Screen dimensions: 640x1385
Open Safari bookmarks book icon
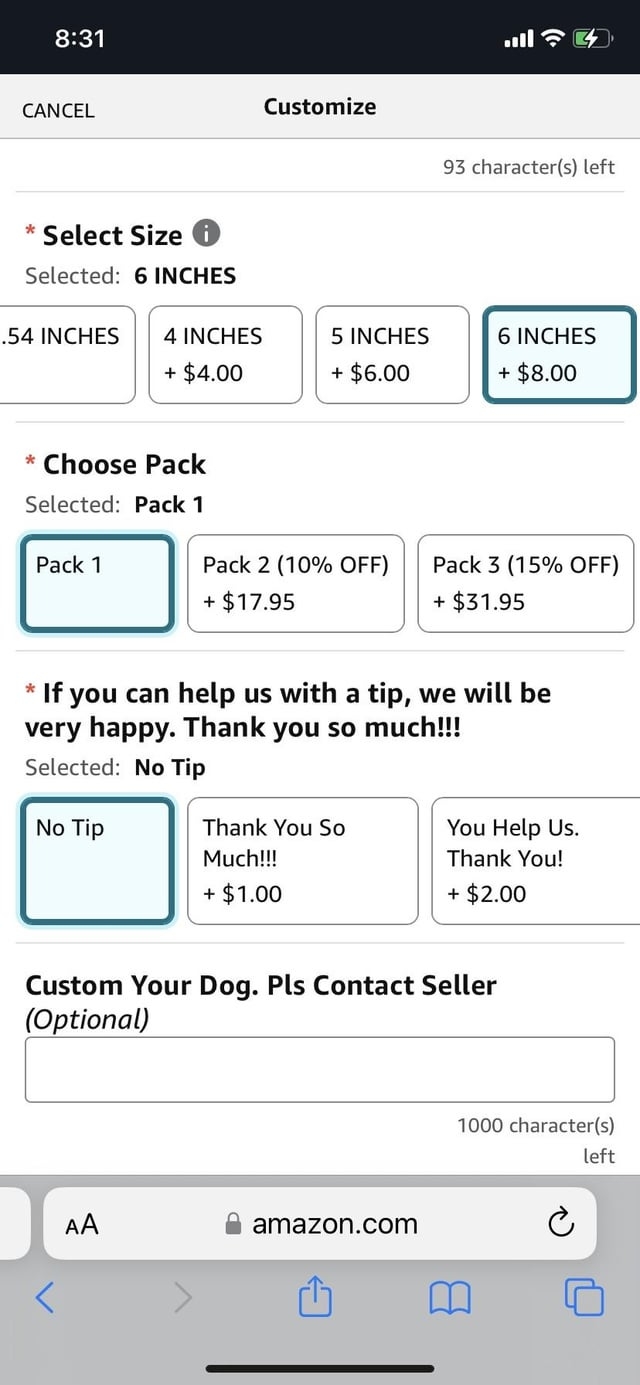[x=449, y=1298]
